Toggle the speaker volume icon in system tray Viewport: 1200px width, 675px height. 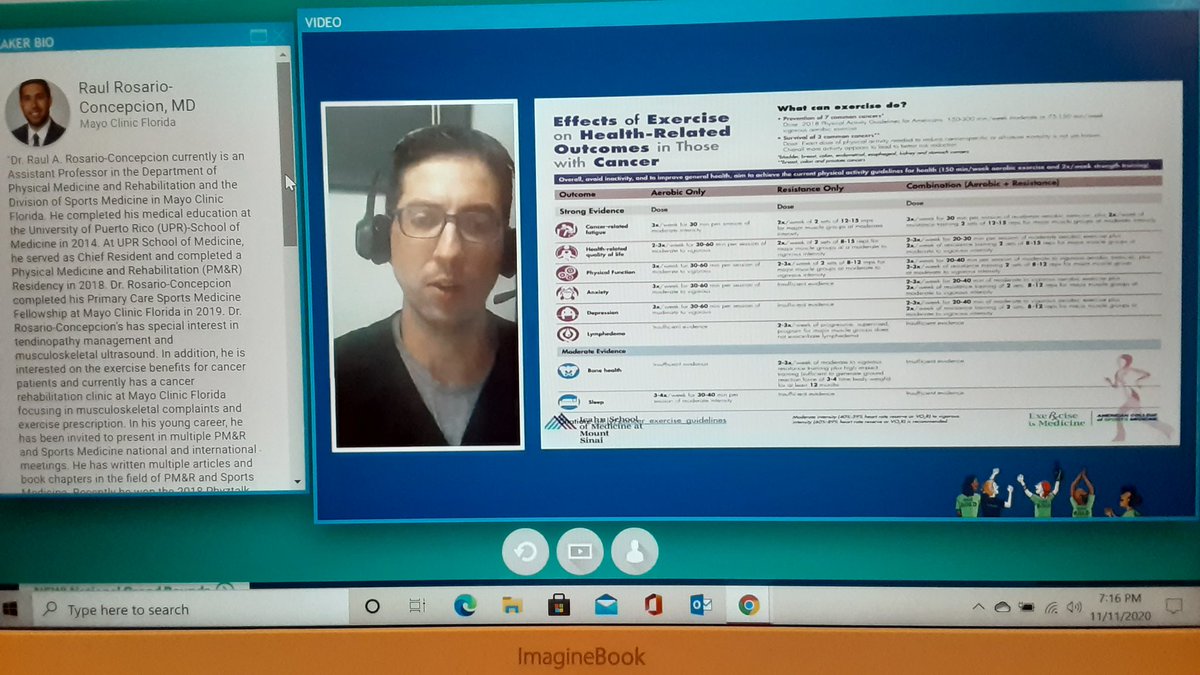pyautogui.click(x=1074, y=607)
